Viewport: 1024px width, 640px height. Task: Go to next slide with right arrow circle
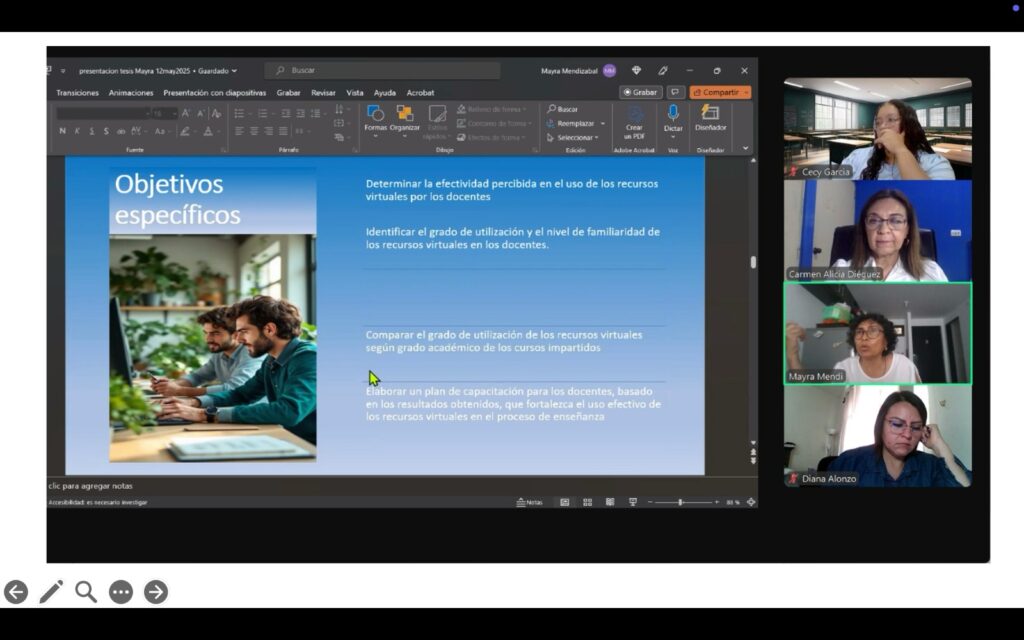point(156,592)
